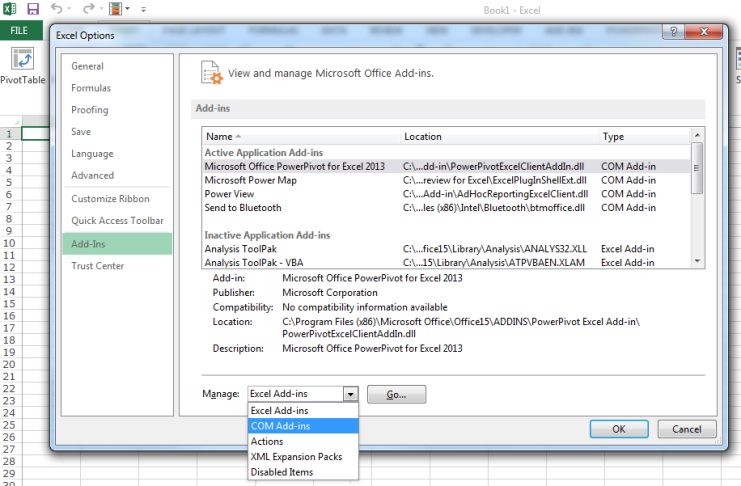Select row 1 header in worksheet
Screen dimensions: 741x486
coord(9,134)
